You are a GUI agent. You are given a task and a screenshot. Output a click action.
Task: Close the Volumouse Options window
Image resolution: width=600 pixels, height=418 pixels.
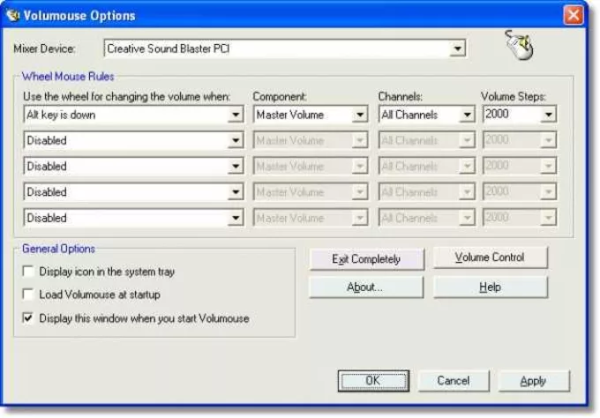(573, 15)
